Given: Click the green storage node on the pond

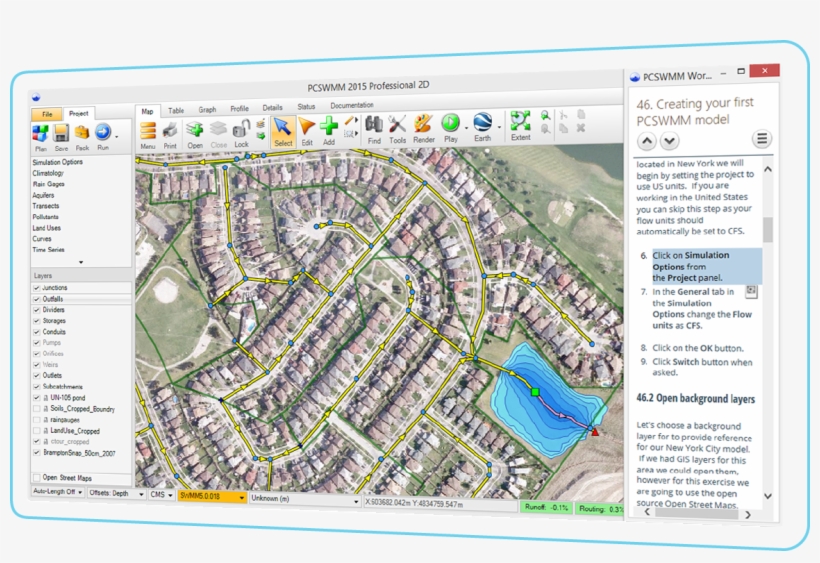Looking at the screenshot, I should pyautogui.click(x=534, y=392).
